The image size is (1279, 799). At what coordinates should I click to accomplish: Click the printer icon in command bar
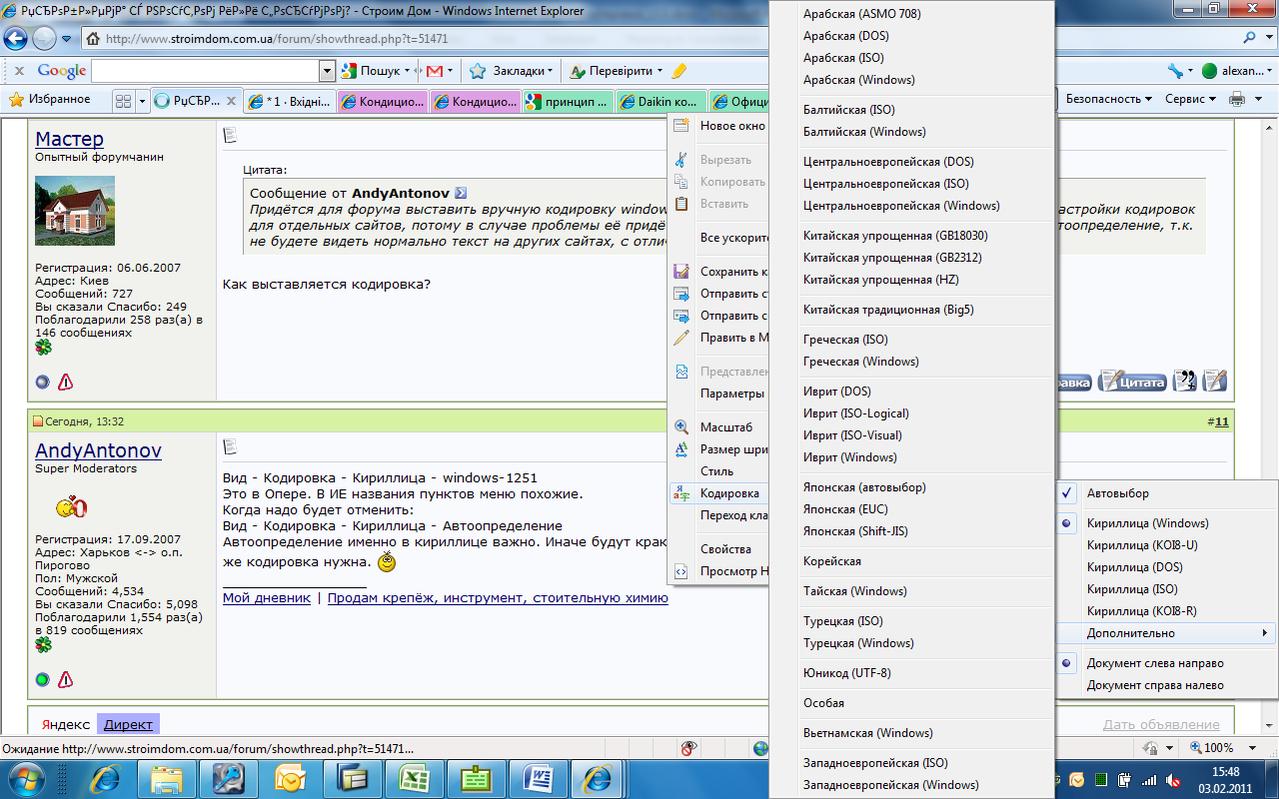coord(1237,99)
